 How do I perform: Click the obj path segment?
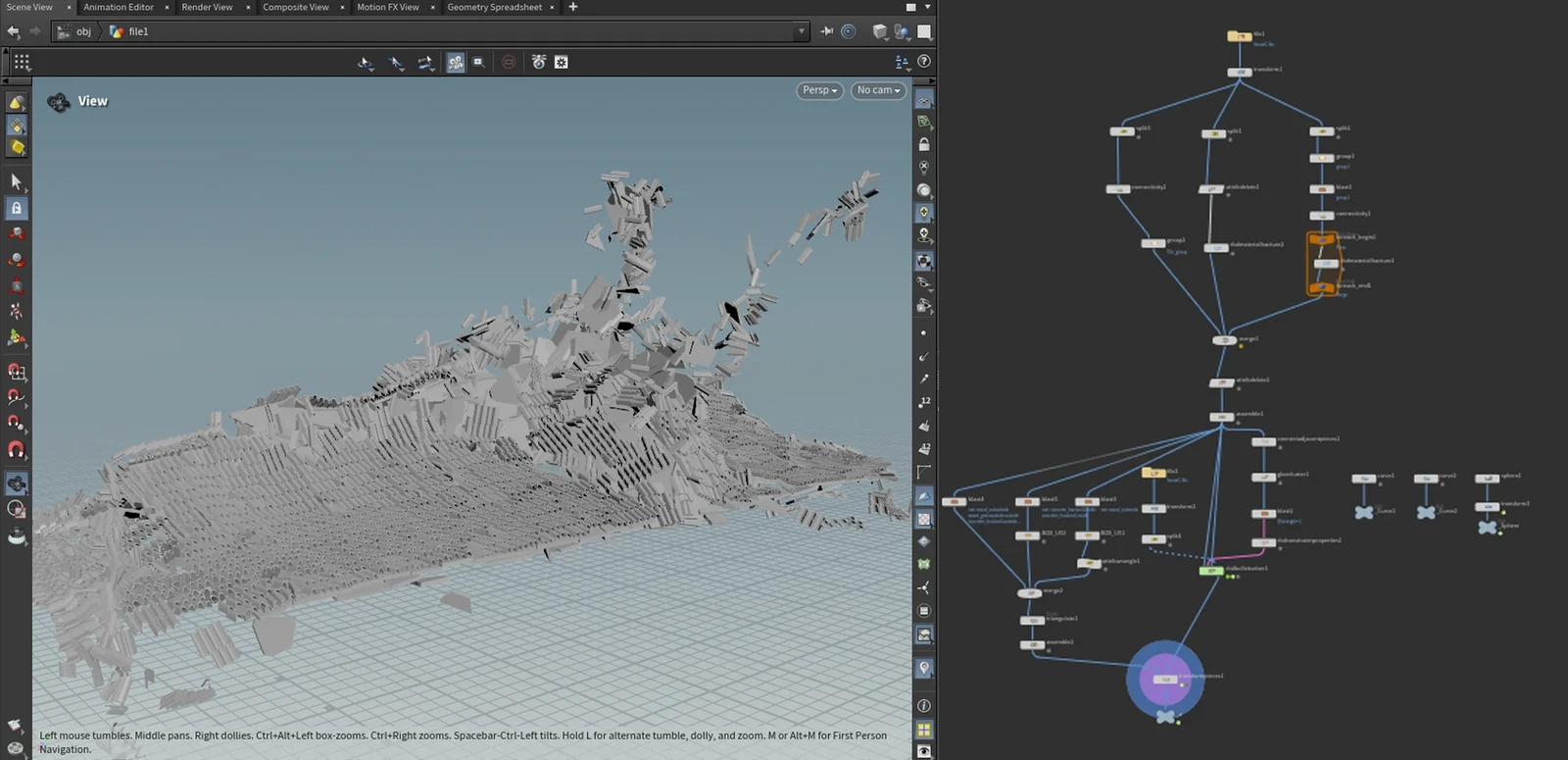coord(74,31)
